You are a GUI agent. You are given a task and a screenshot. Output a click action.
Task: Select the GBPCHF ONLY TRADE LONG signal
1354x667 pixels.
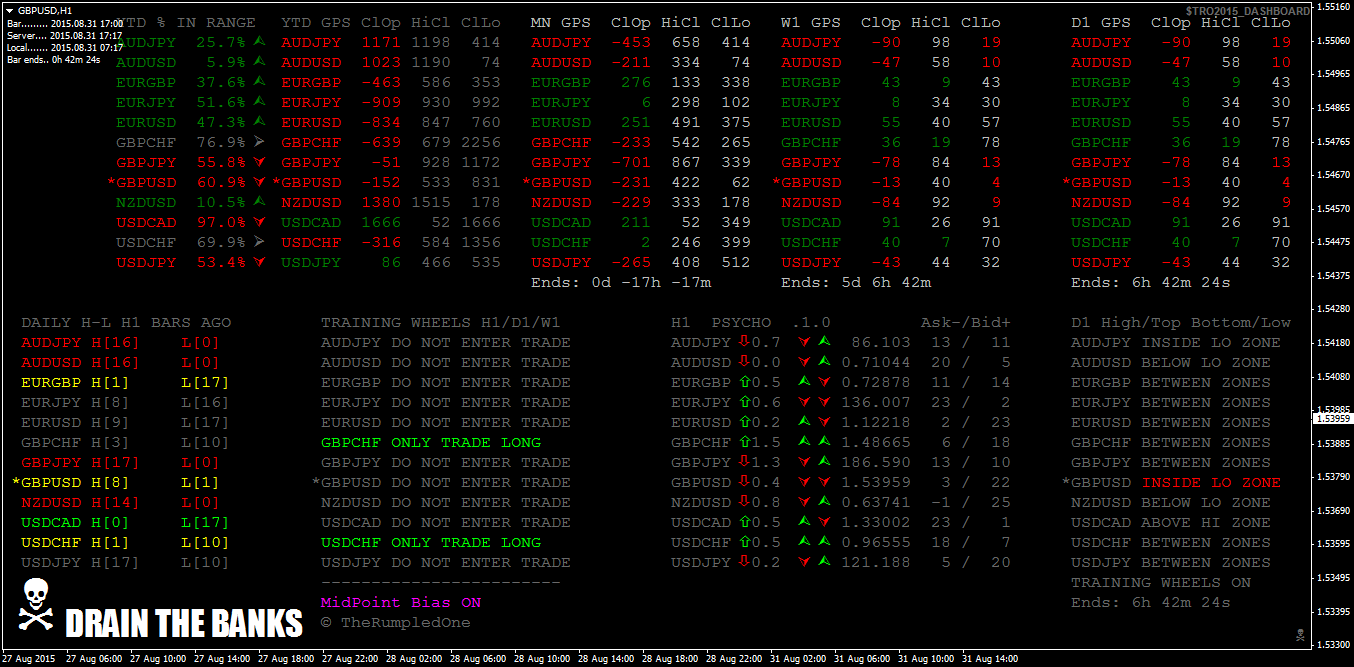pos(430,443)
